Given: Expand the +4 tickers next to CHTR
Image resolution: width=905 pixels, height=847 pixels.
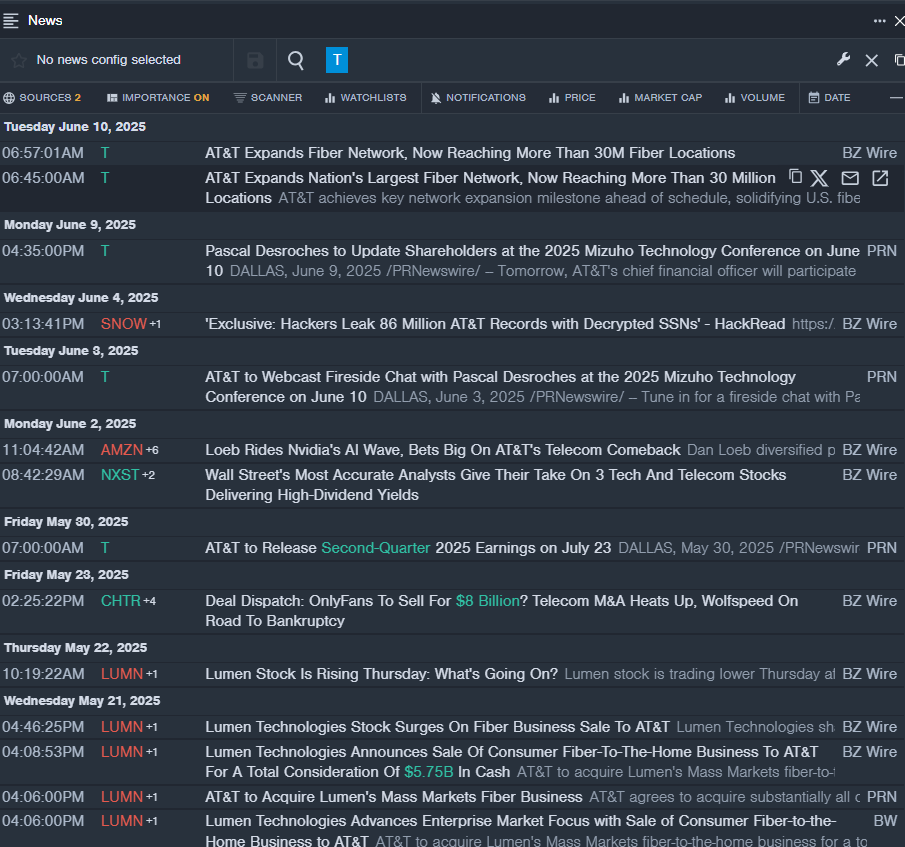Looking at the screenshot, I should pyautogui.click(x=149, y=601).
